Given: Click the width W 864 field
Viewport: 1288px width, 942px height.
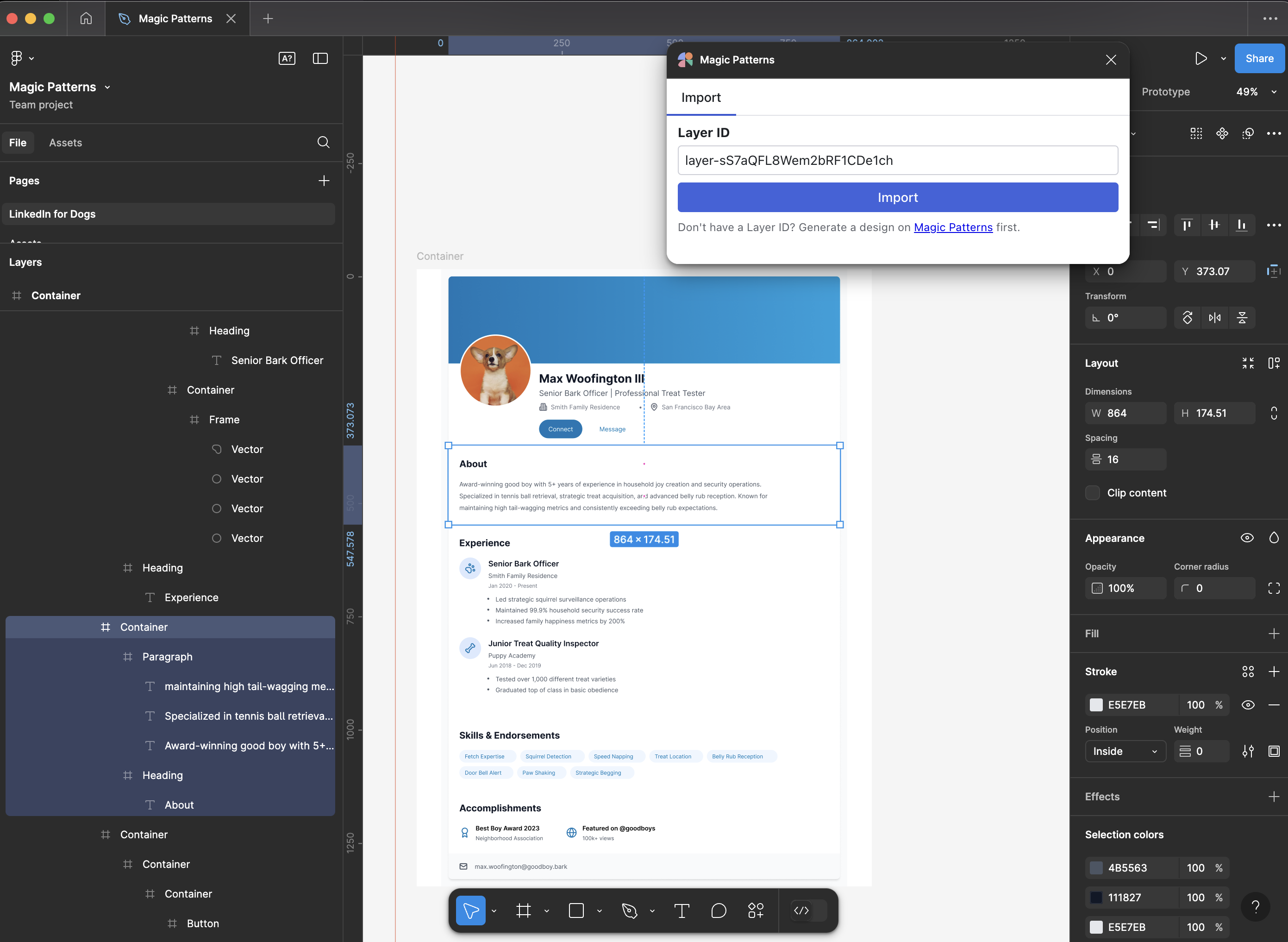Looking at the screenshot, I should tap(1125, 413).
